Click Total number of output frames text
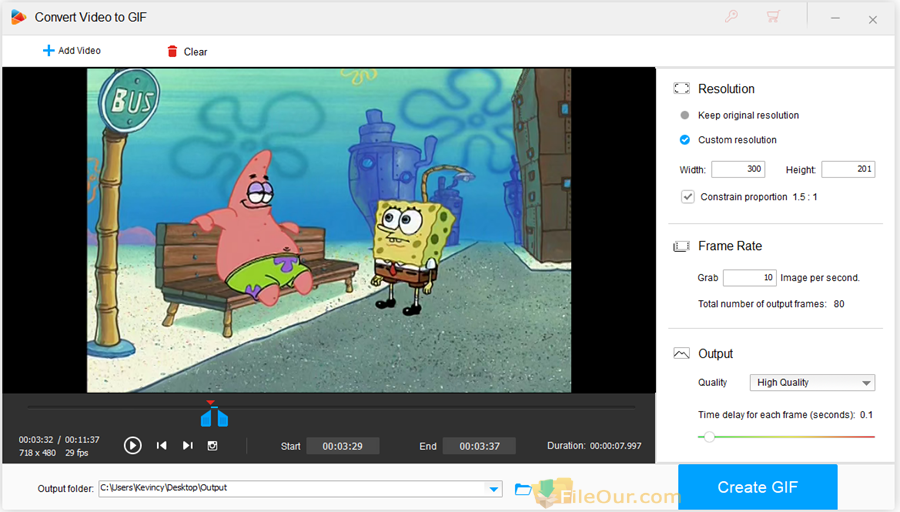The width and height of the screenshot is (900, 512). point(771,304)
